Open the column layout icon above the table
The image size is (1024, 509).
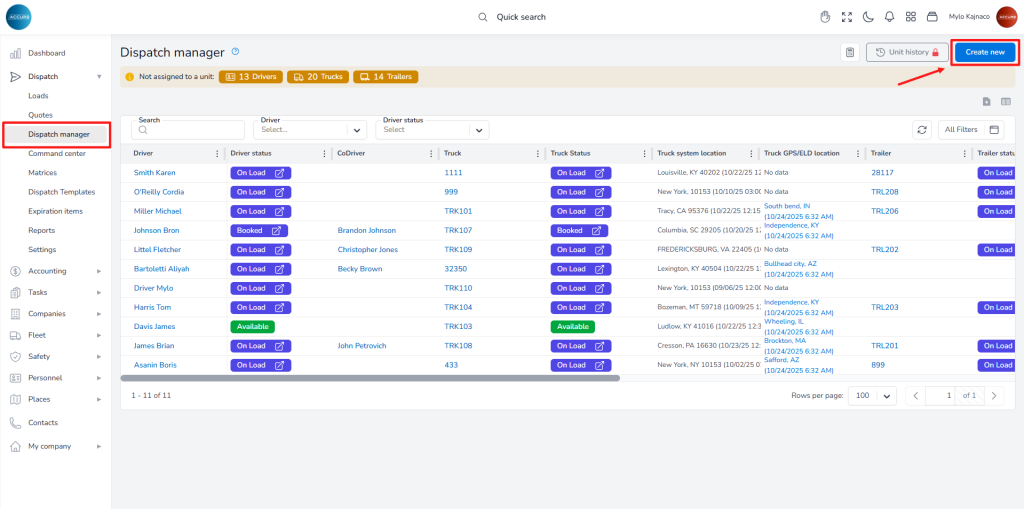tap(1006, 101)
